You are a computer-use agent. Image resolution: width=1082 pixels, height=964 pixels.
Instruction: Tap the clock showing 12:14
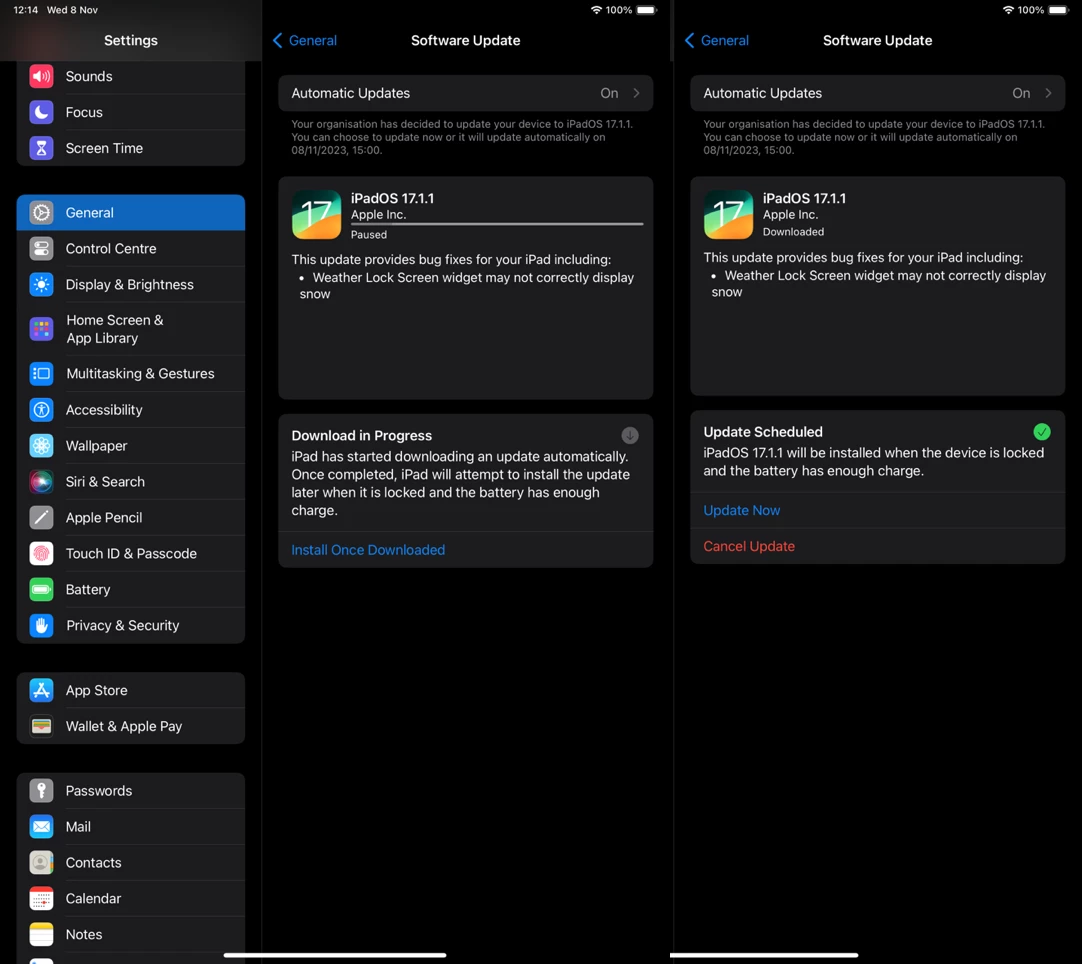pos(26,10)
